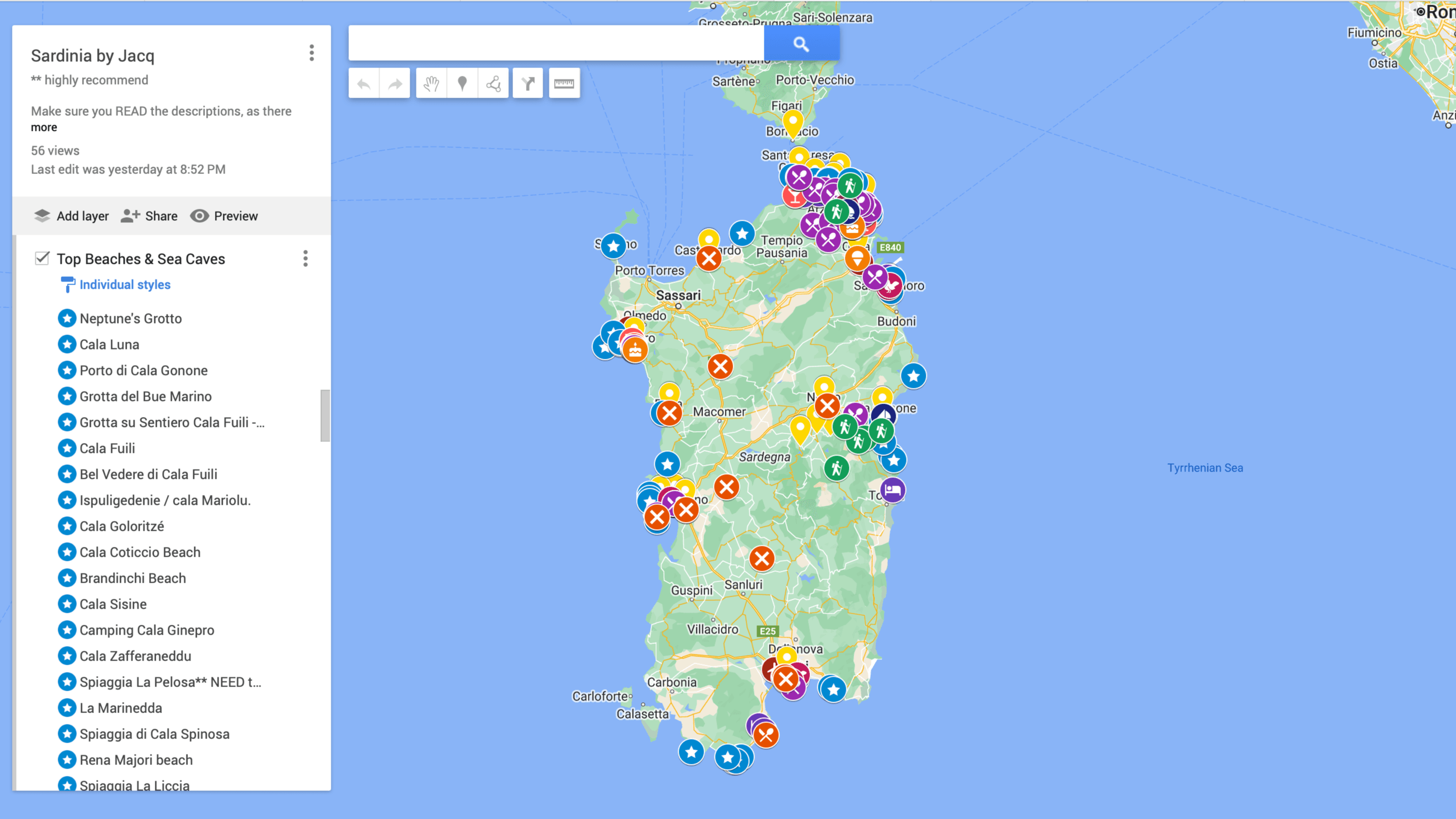Open the map options three-dot menu

tap(312, 53)
